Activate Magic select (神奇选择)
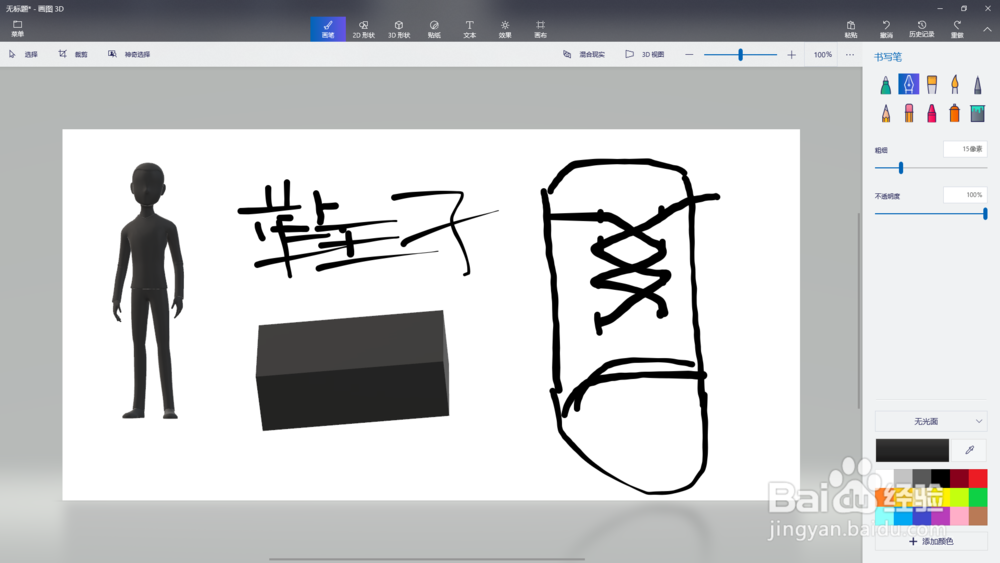This screenshot has height=563, width=1000. tap(129, 54)
